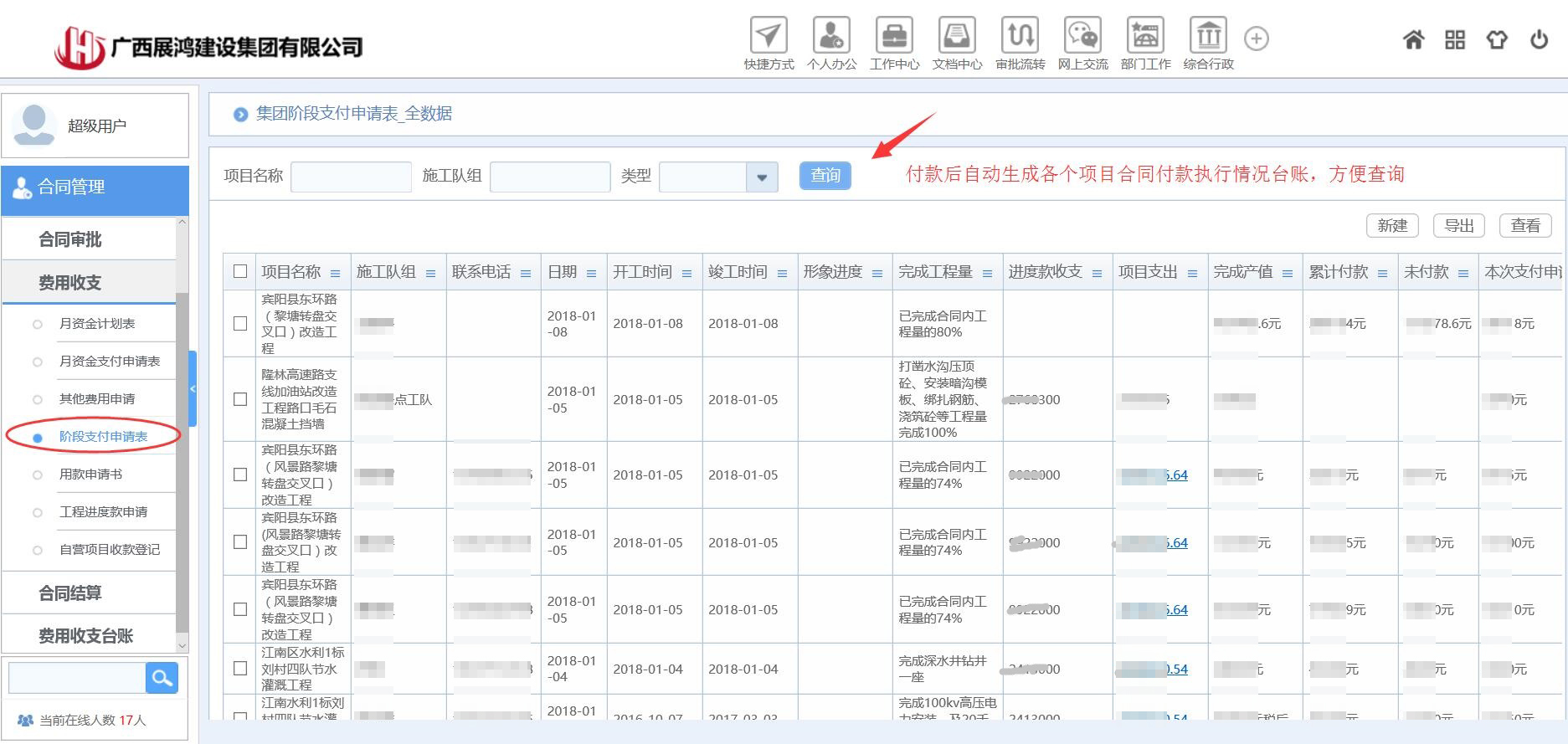
Task: Open the 文档中心 document center icon
Action: [x=957, y=36]
